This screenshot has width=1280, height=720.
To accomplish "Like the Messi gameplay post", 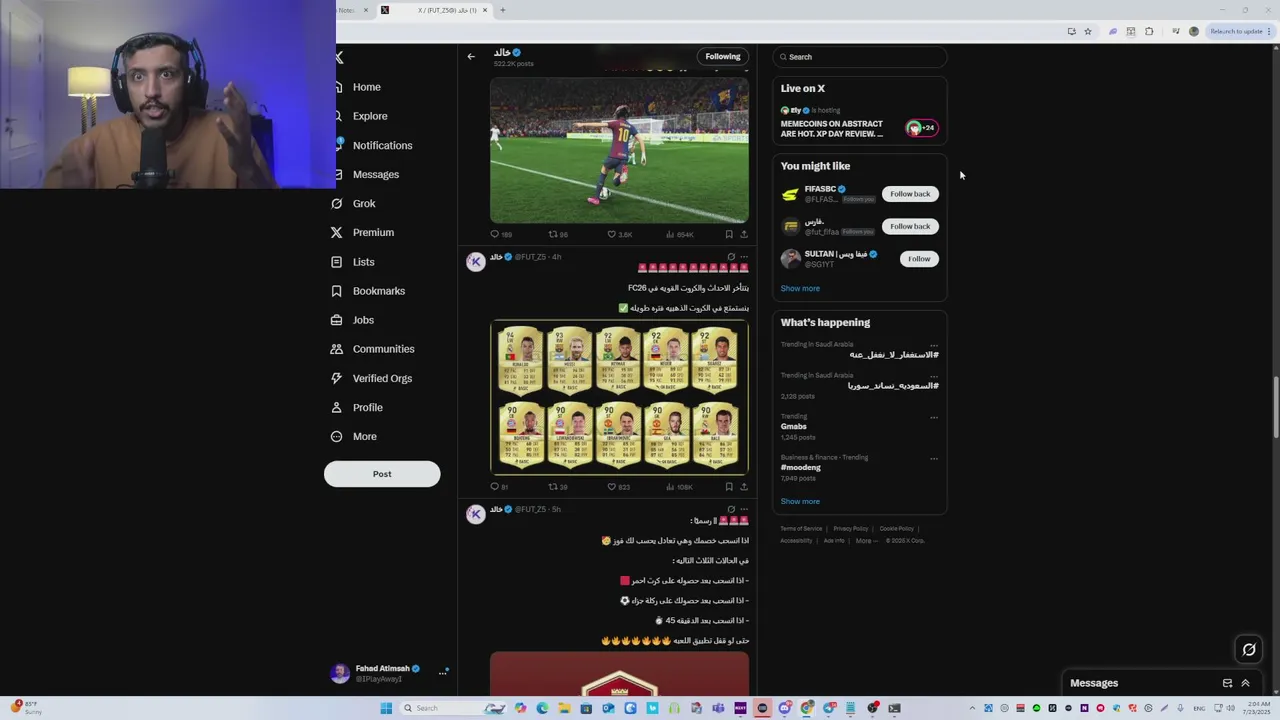I will [620, 234].
